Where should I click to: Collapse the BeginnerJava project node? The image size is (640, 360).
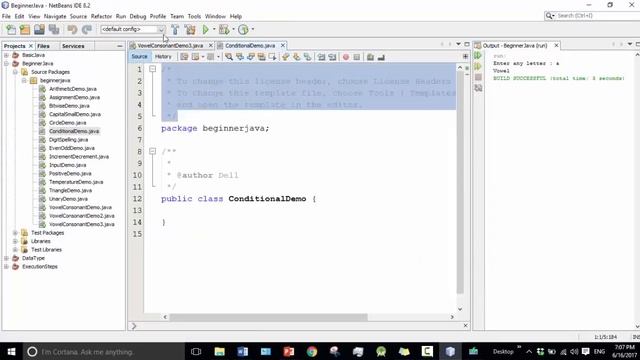pos(6,64)
